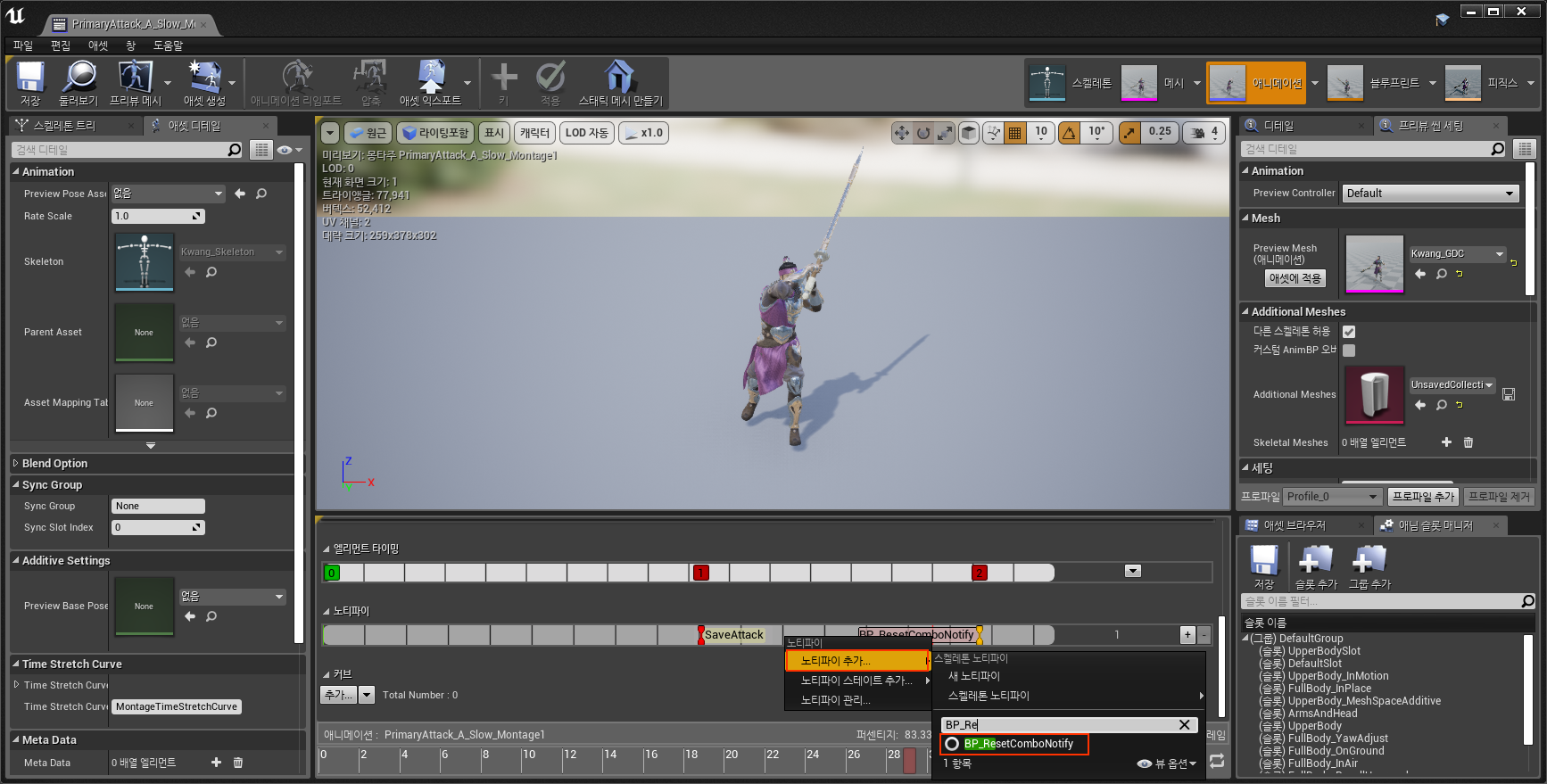Click the Key (키) plus icon
This screenshot has width=1547, height=784.
(504, 84)
